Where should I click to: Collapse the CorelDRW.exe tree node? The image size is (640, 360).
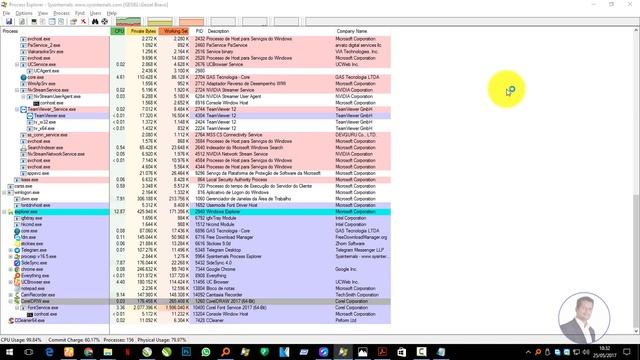click(11, 301)
